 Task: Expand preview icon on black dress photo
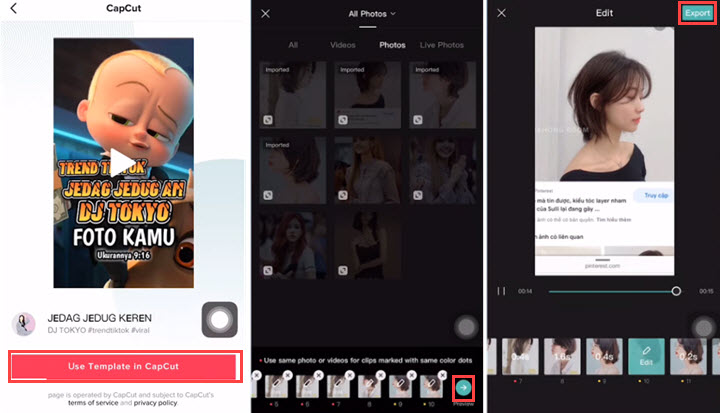point(343,271)
